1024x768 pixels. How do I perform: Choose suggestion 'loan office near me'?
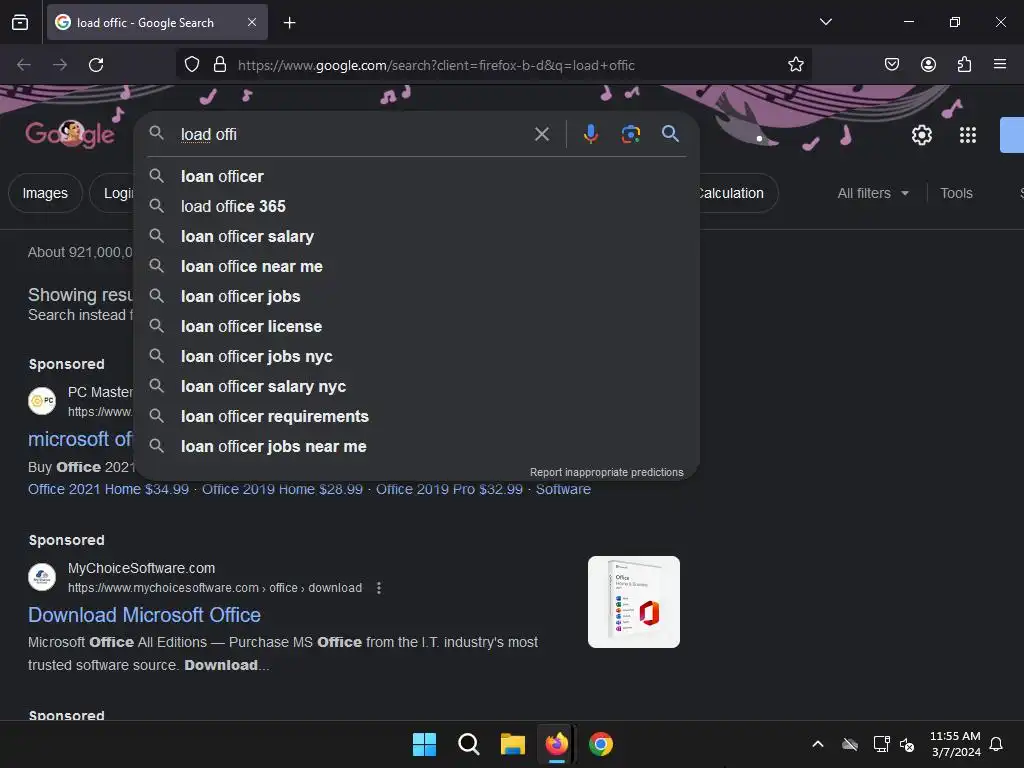(417, 266)
